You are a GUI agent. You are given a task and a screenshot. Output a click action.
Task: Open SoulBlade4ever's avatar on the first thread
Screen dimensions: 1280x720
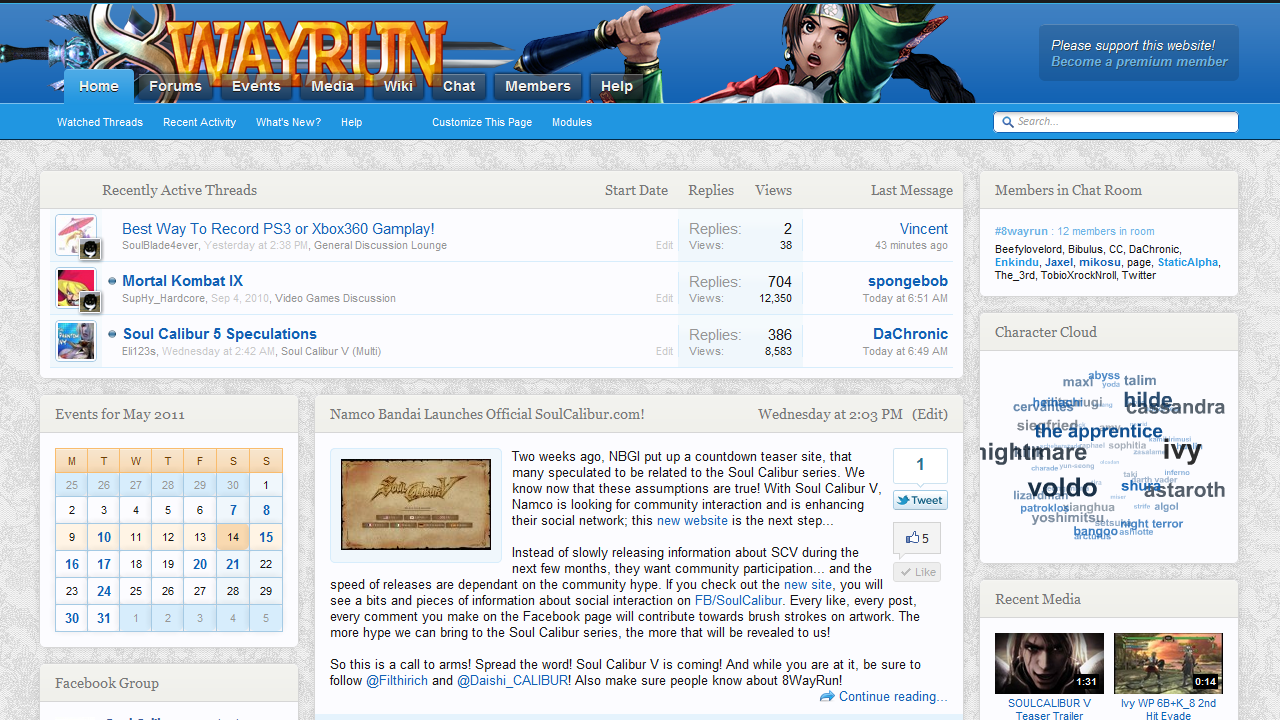76,235
